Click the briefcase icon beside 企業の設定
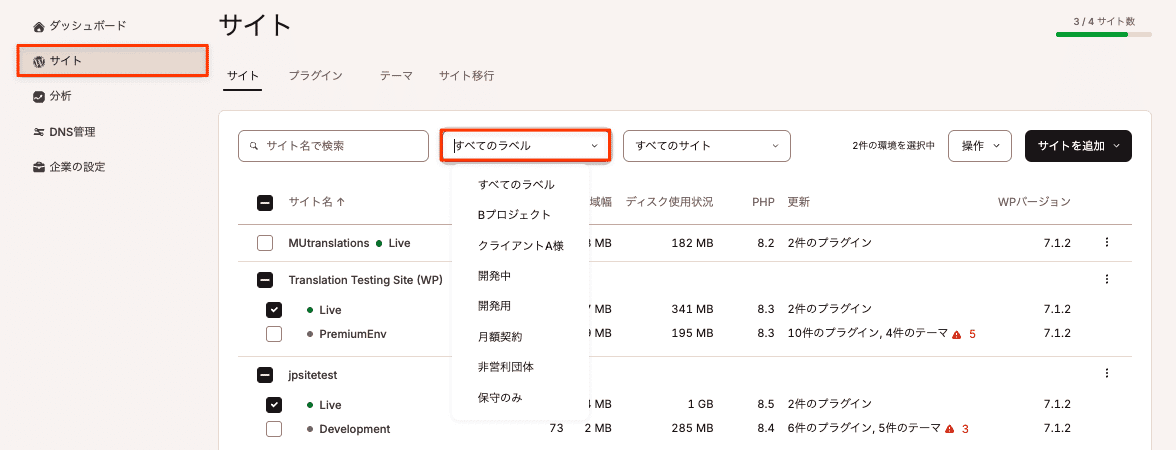 coord(39,167)
